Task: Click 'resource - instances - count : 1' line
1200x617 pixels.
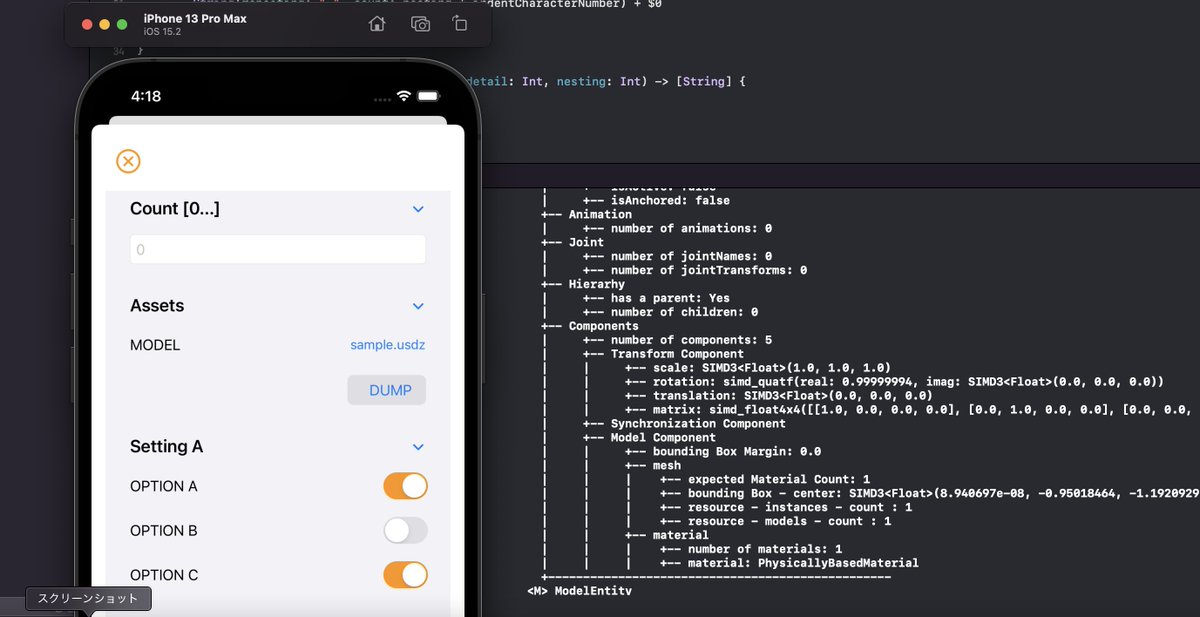Action: [x=799, y=508]
